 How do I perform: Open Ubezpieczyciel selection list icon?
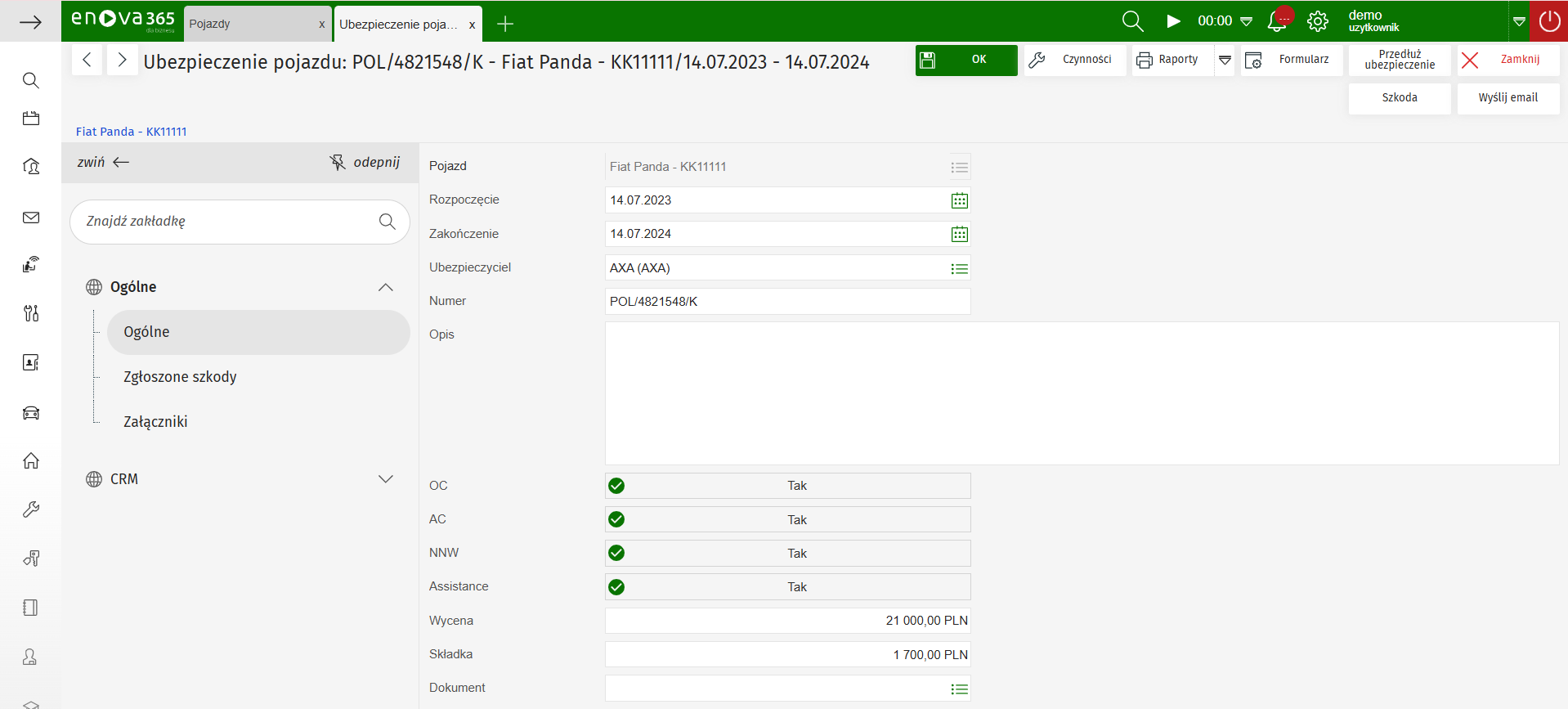click(x=959, y=269)
